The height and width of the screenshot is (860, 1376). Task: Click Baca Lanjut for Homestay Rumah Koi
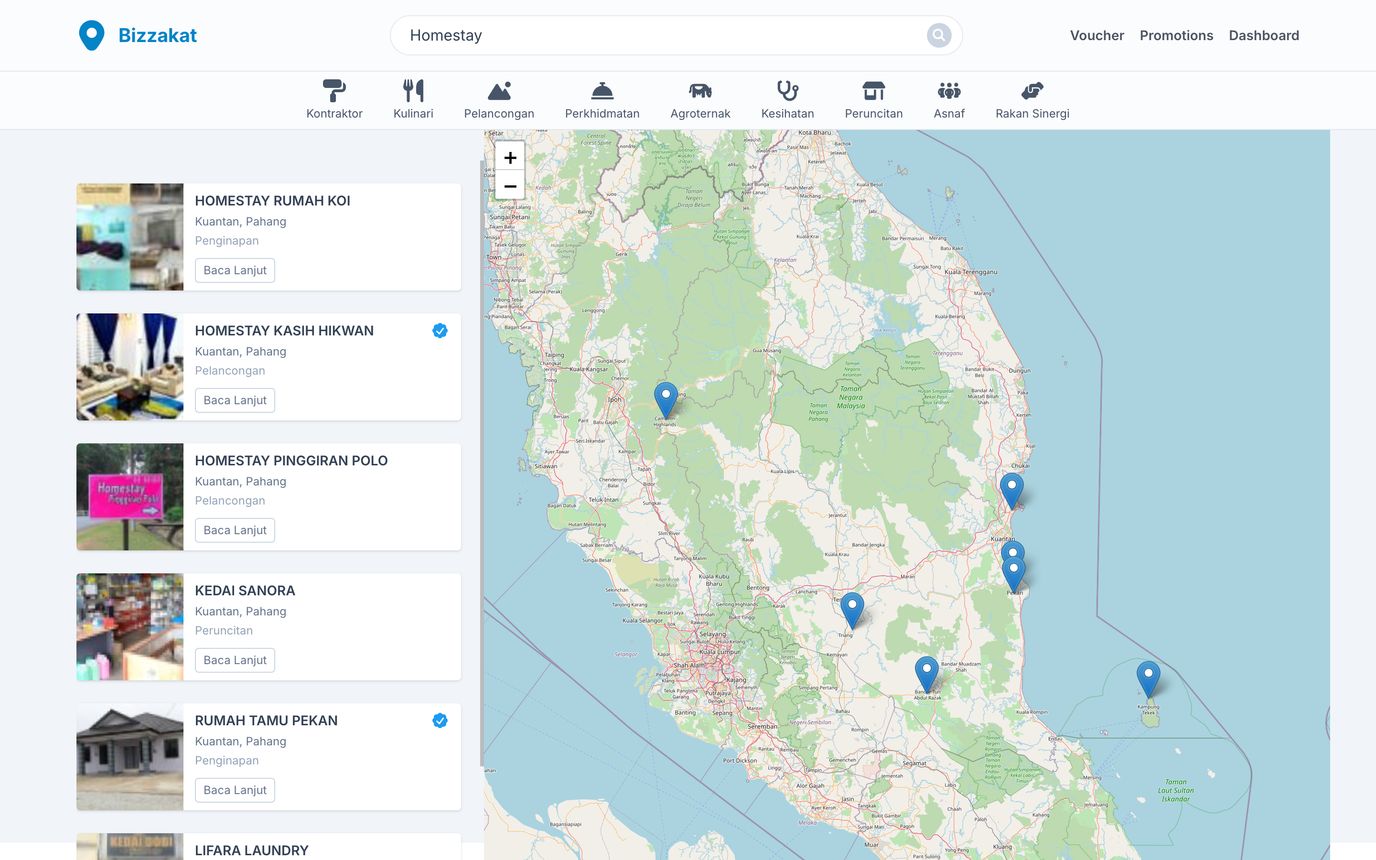pyautogui.click(x=235, y=270)
